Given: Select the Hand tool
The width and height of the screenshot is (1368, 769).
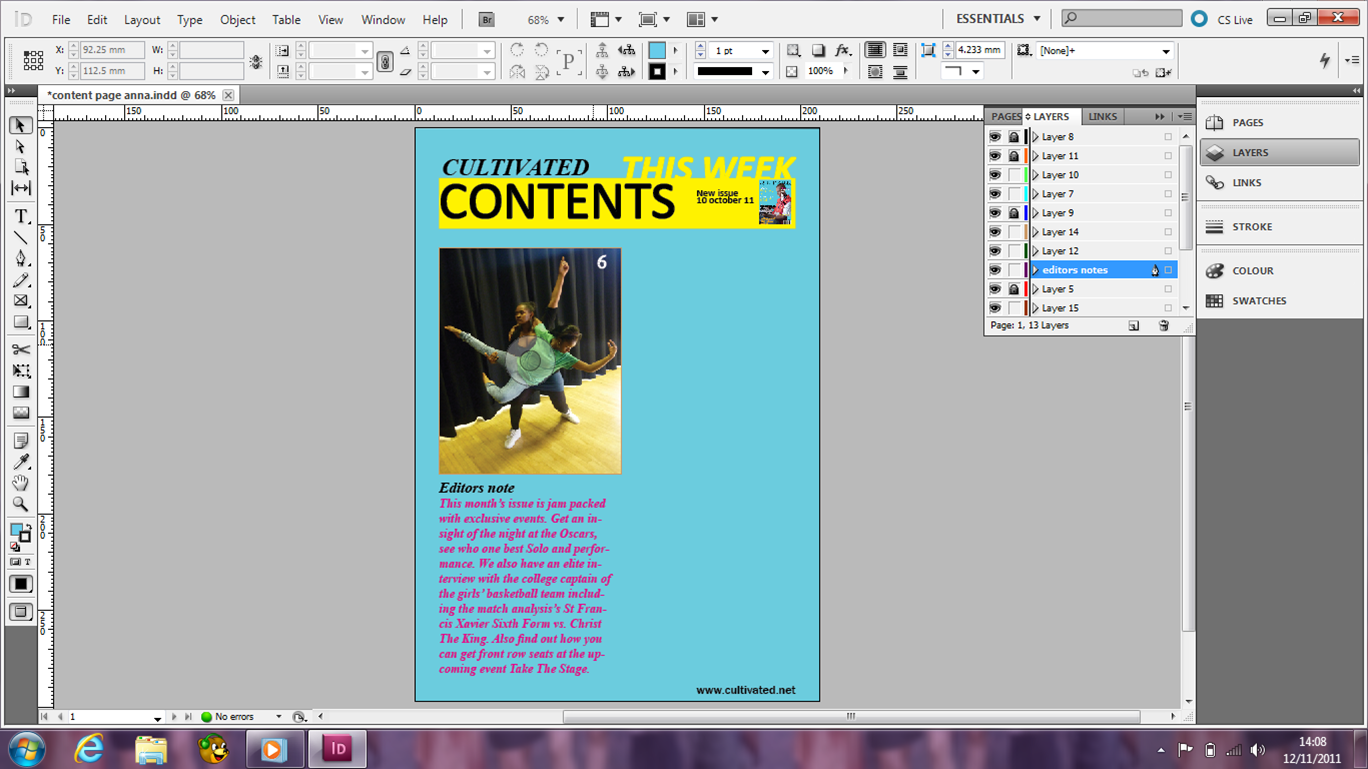Looking at the screenshot, I should 20,483.
